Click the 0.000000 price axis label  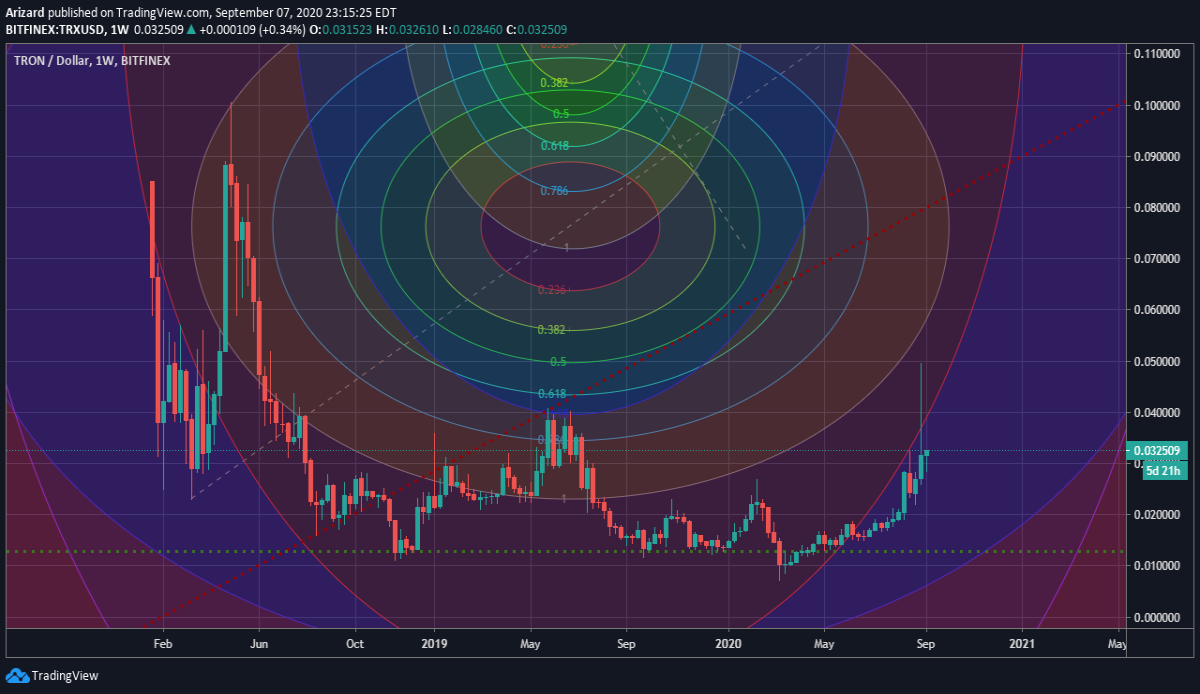click(1158, 617)
